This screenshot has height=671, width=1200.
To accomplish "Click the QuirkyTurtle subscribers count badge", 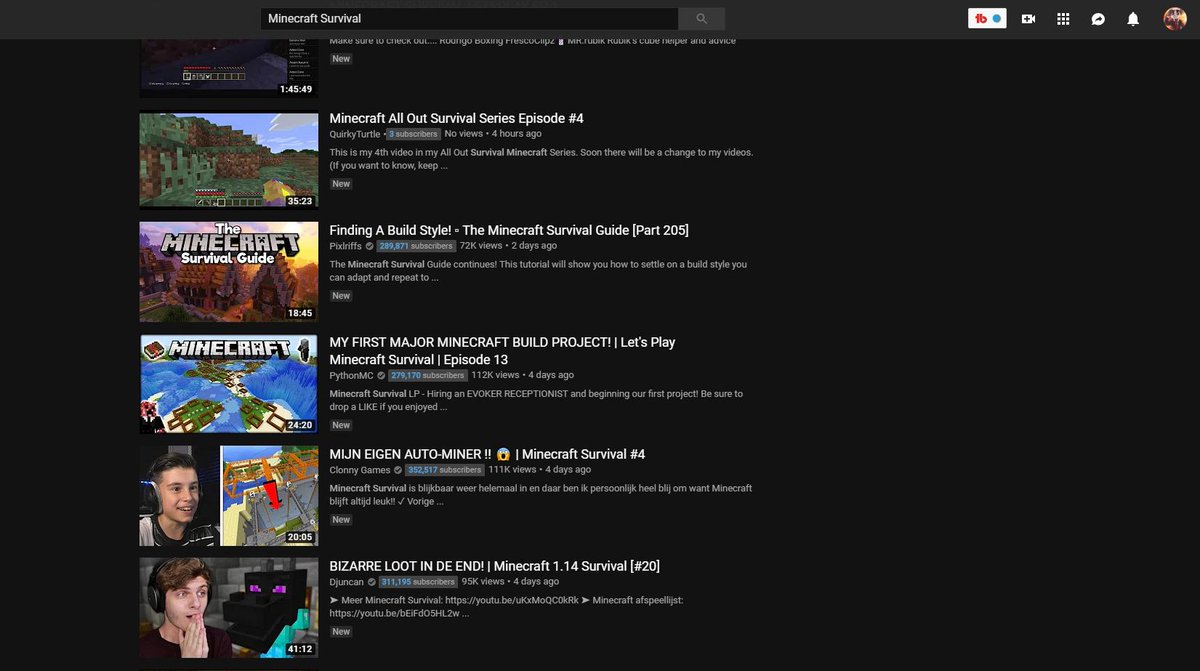I will 413,133.
